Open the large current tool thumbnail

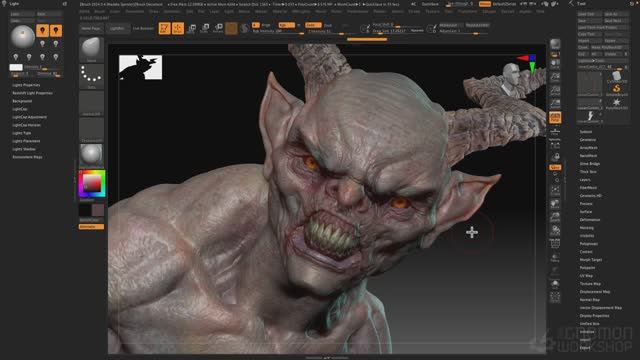tap(590, 84)
